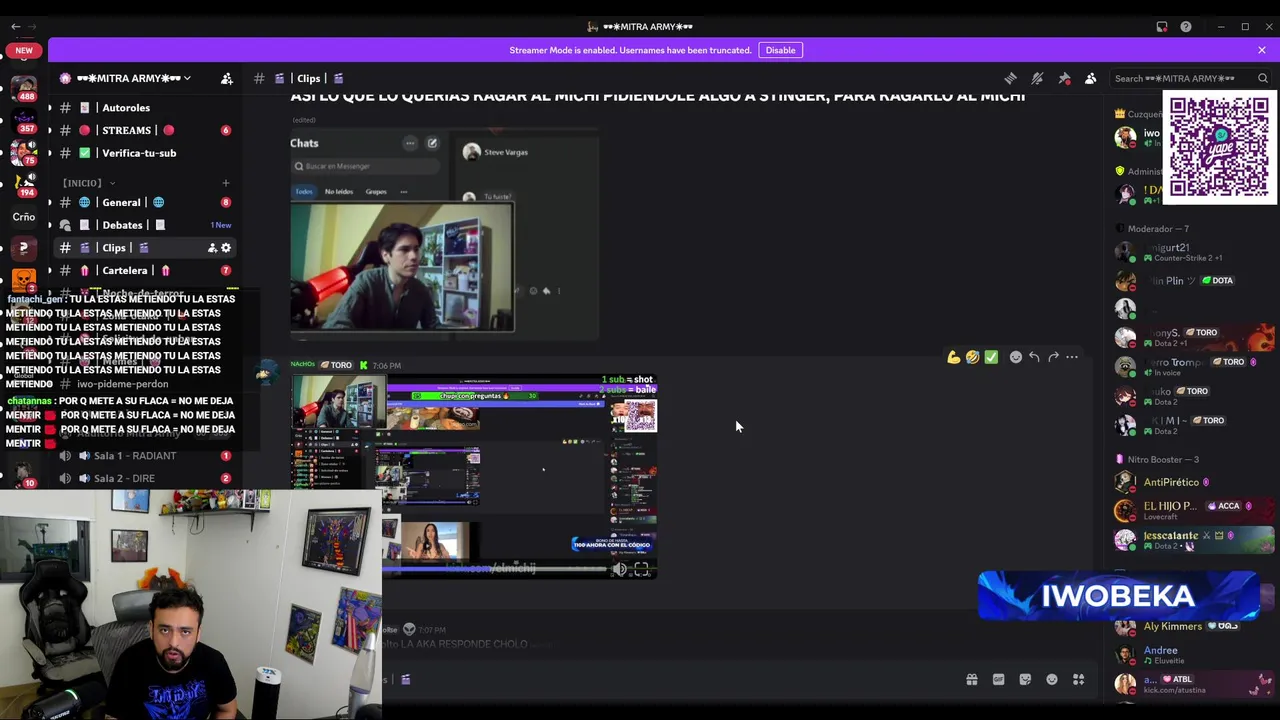Click the Moderador — 7 role header
The image size is (1280, 720).
[x=1158, y=229]
